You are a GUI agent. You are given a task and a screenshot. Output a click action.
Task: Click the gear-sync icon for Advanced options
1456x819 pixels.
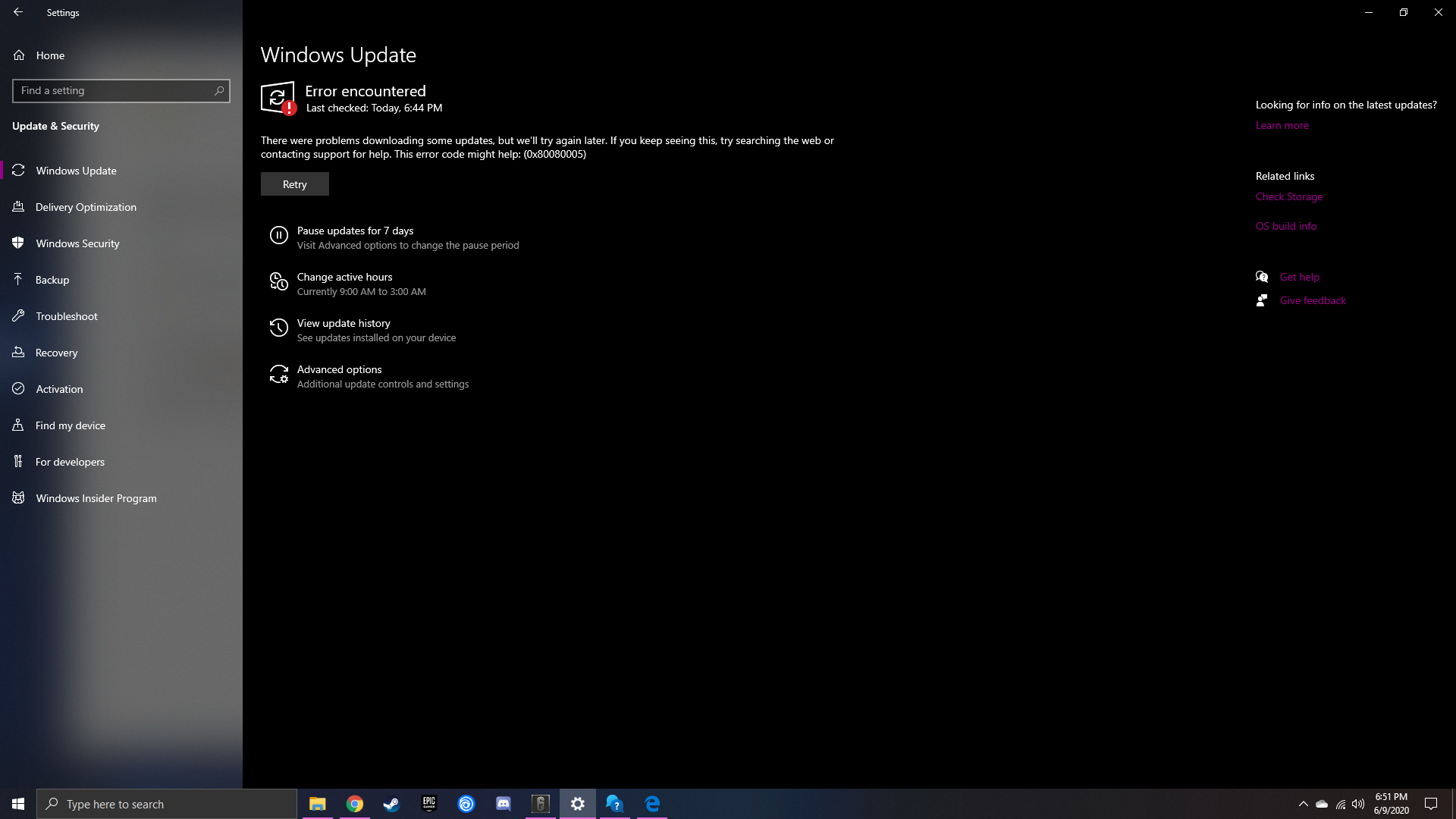coord(279,374)
